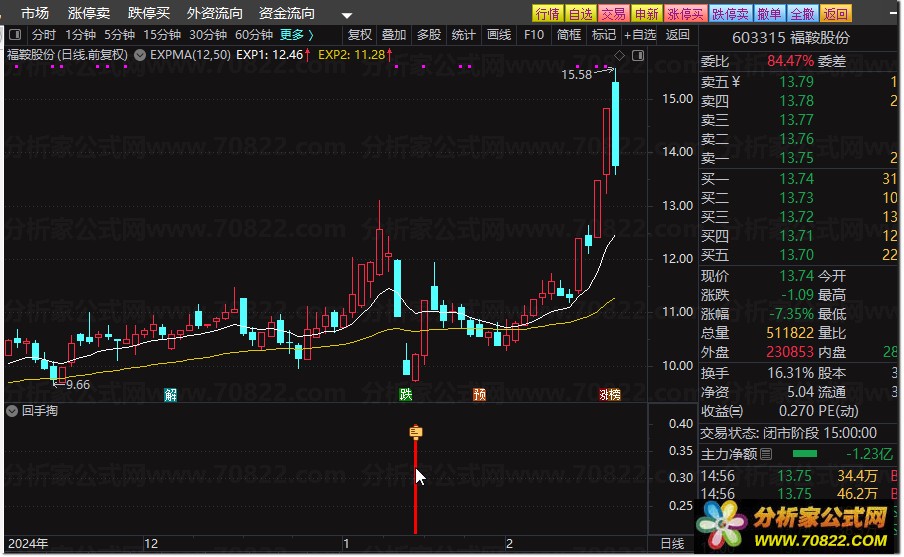
Task: Open EXPMA indicator settings arrow
Action: click(x=140, y=55)
